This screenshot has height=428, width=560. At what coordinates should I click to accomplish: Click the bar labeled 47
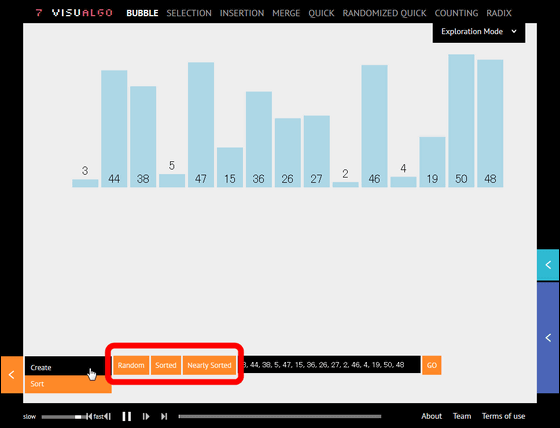point(201,125)
